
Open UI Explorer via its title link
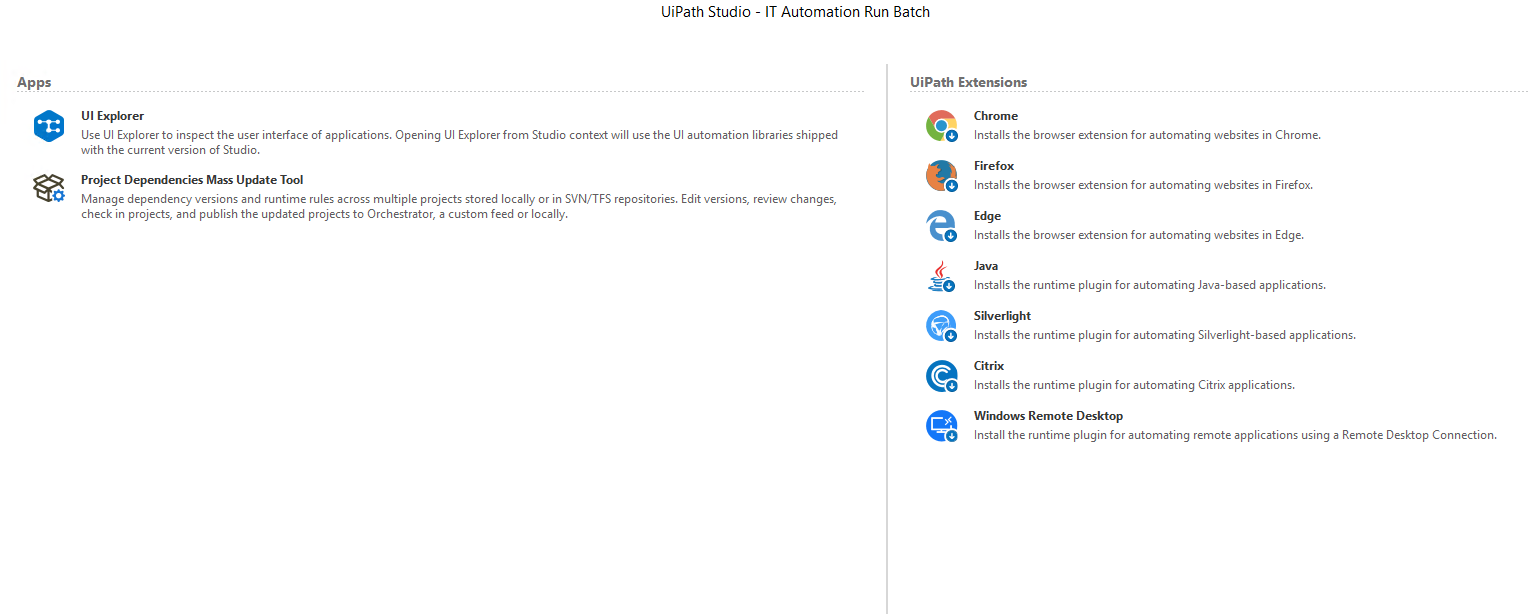[112, 115]
